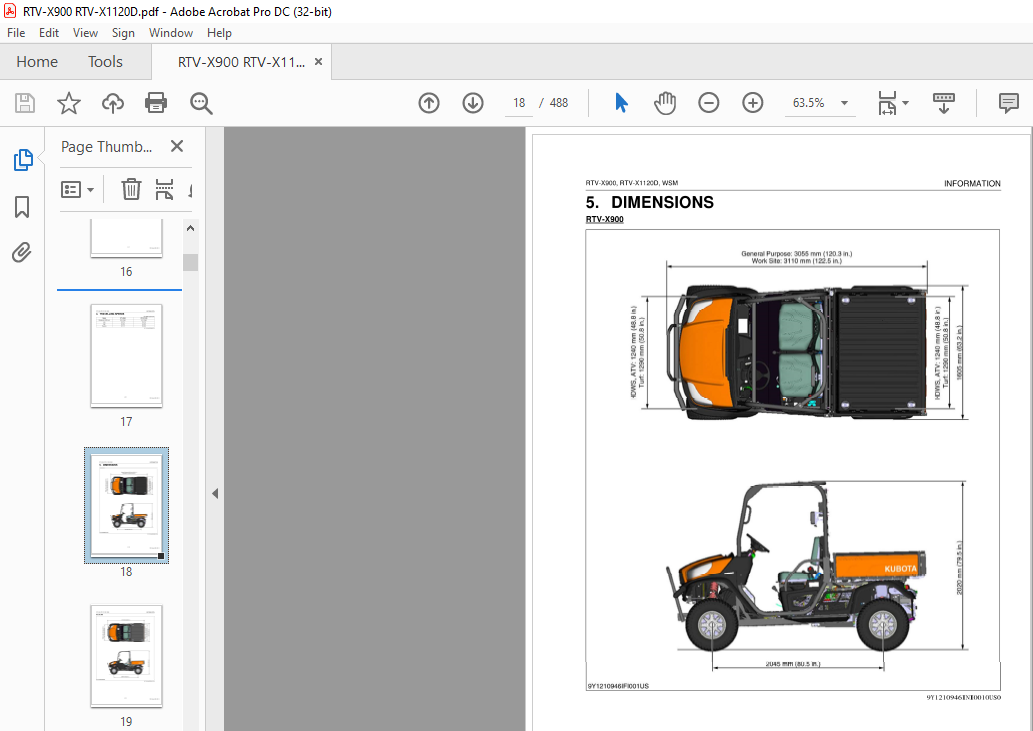Select page 17 thumbnail
The image size is (1033, 731).
(x=126, y=355)
